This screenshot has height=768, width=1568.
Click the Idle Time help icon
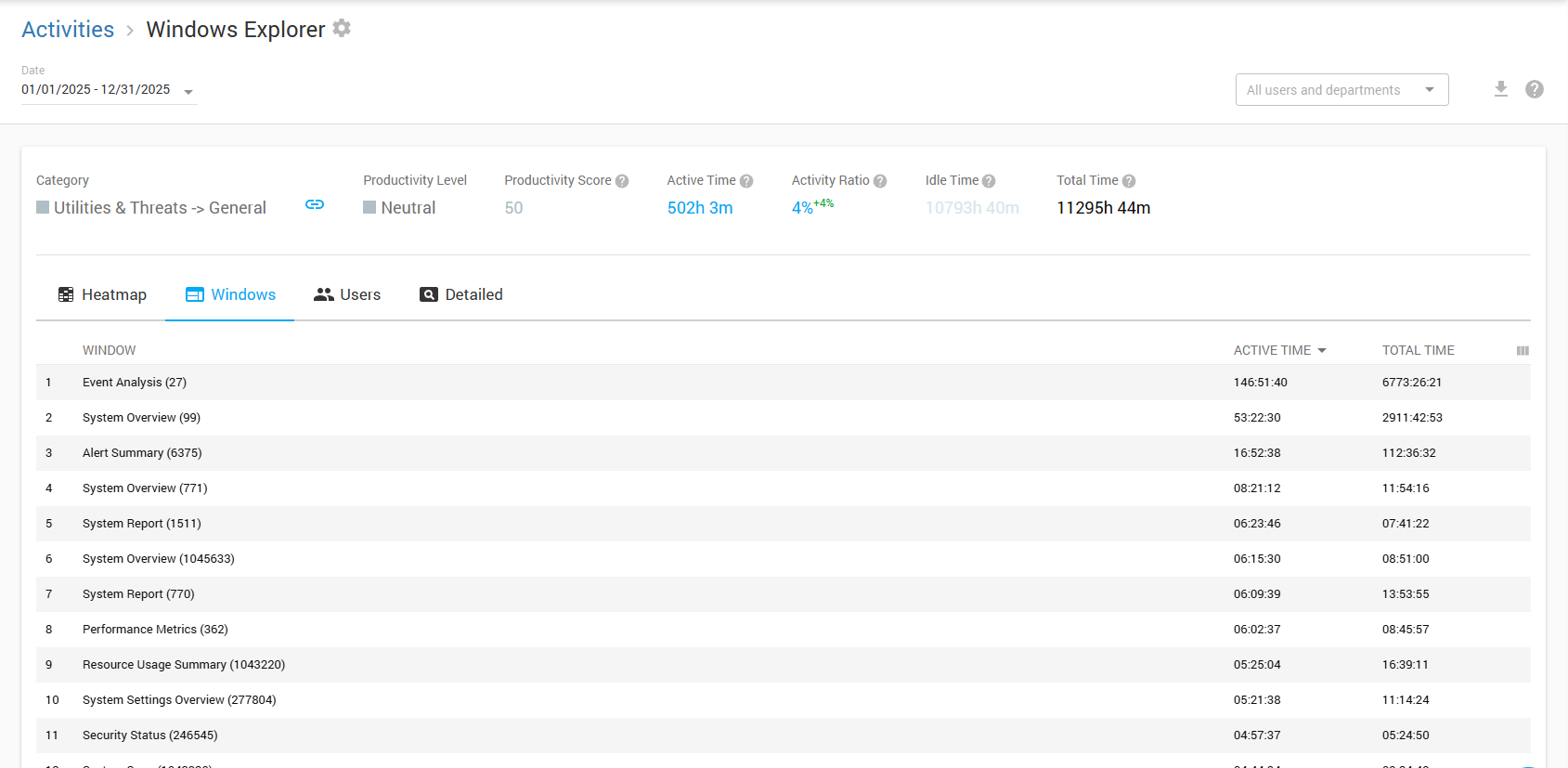coord(989,181)
